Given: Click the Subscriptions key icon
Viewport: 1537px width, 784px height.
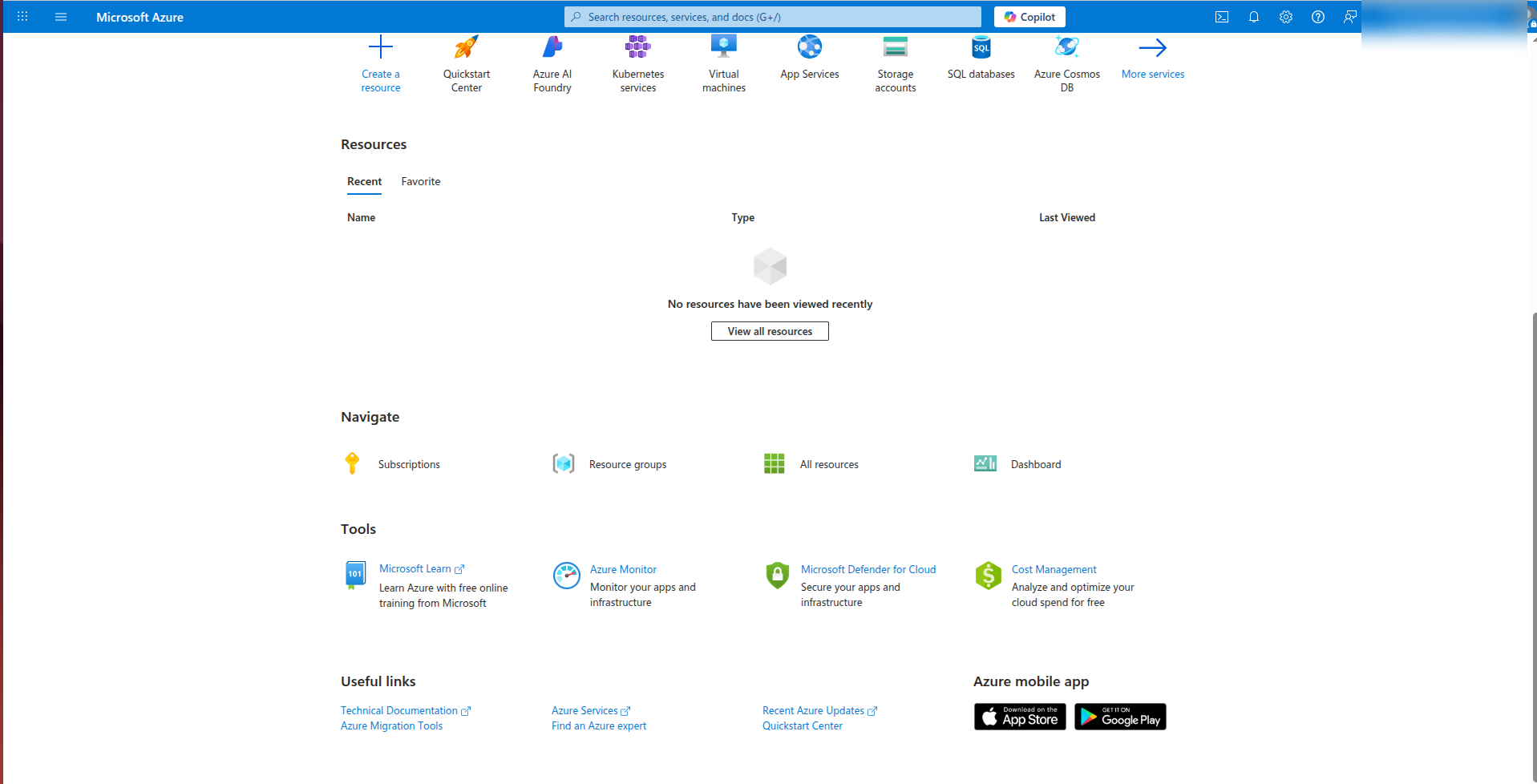Looking at the screenshot, I should tap(352, 463).
